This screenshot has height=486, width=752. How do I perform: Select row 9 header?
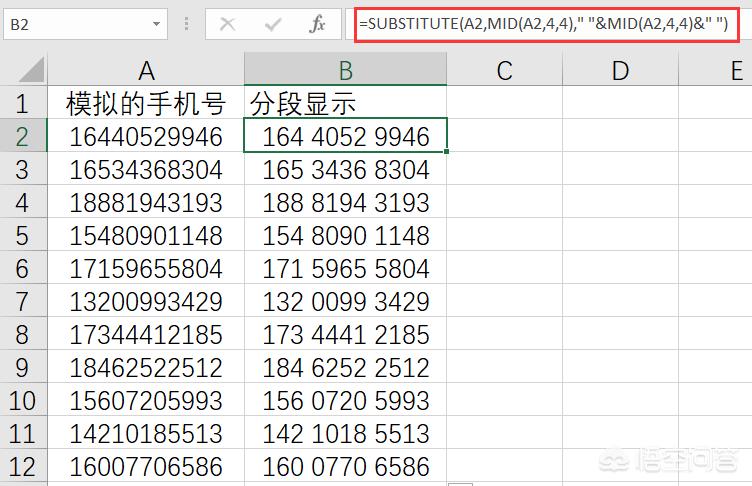[x=23, y=367]
